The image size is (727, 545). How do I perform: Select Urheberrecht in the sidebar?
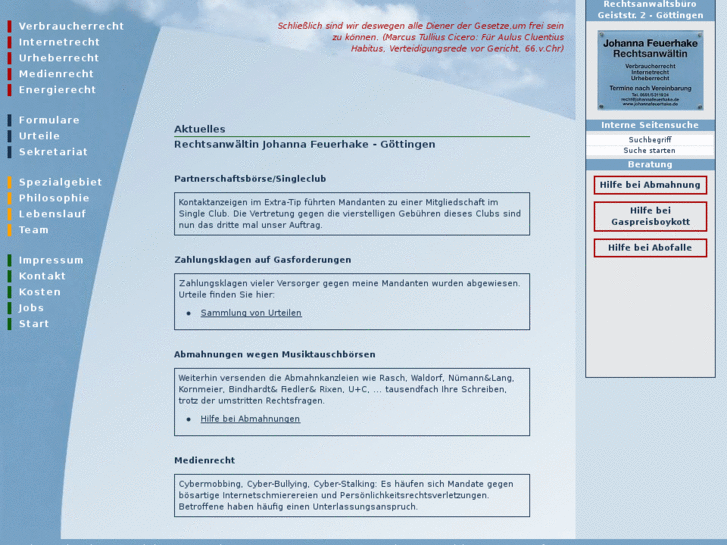(59, 58)
